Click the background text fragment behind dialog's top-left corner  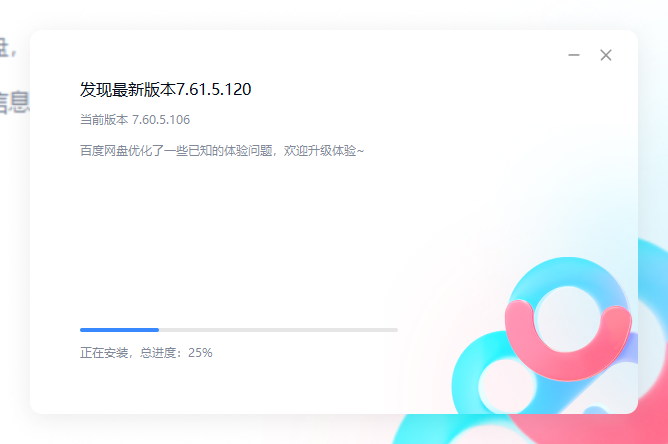pyautogui.click(x=14, y=46)
